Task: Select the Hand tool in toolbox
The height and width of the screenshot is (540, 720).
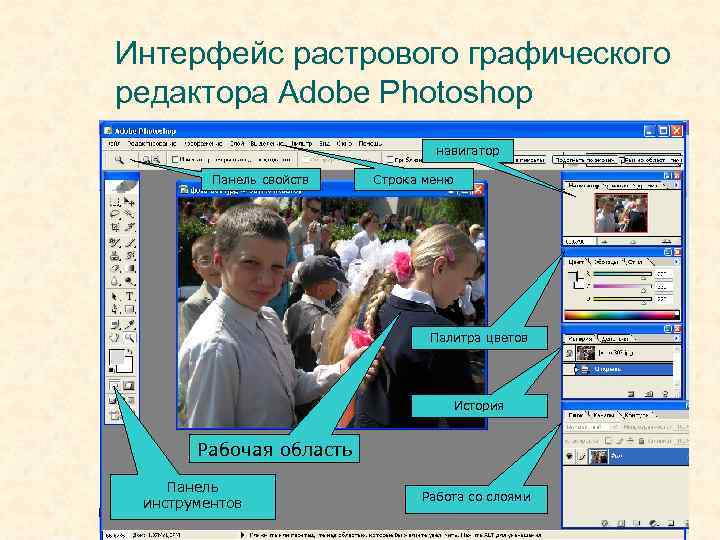Action: pyautogui.click(x=115, y=338)
